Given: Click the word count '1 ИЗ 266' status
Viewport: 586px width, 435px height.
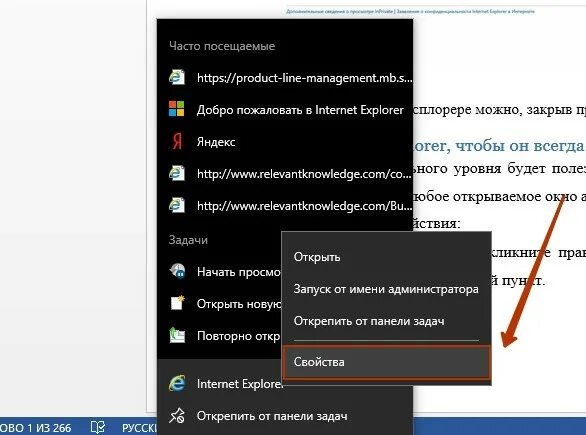Looking at the screenshot, I should (x=36, y=428).
